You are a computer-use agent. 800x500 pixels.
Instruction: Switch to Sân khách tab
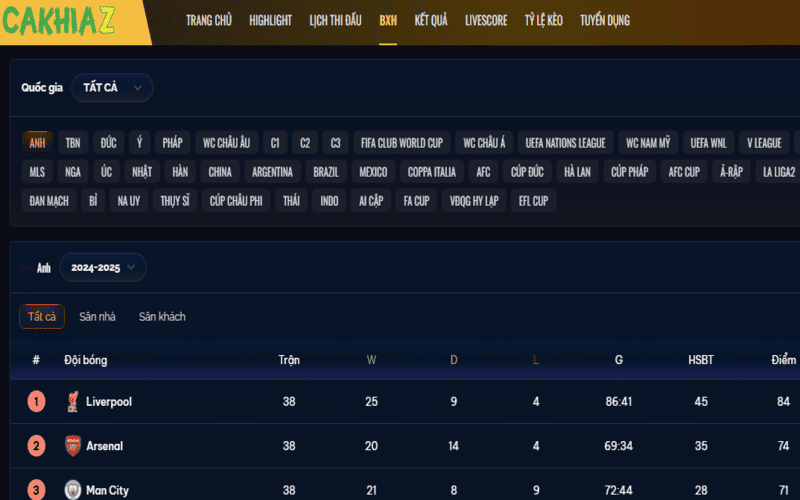click(x=162, y=317)
